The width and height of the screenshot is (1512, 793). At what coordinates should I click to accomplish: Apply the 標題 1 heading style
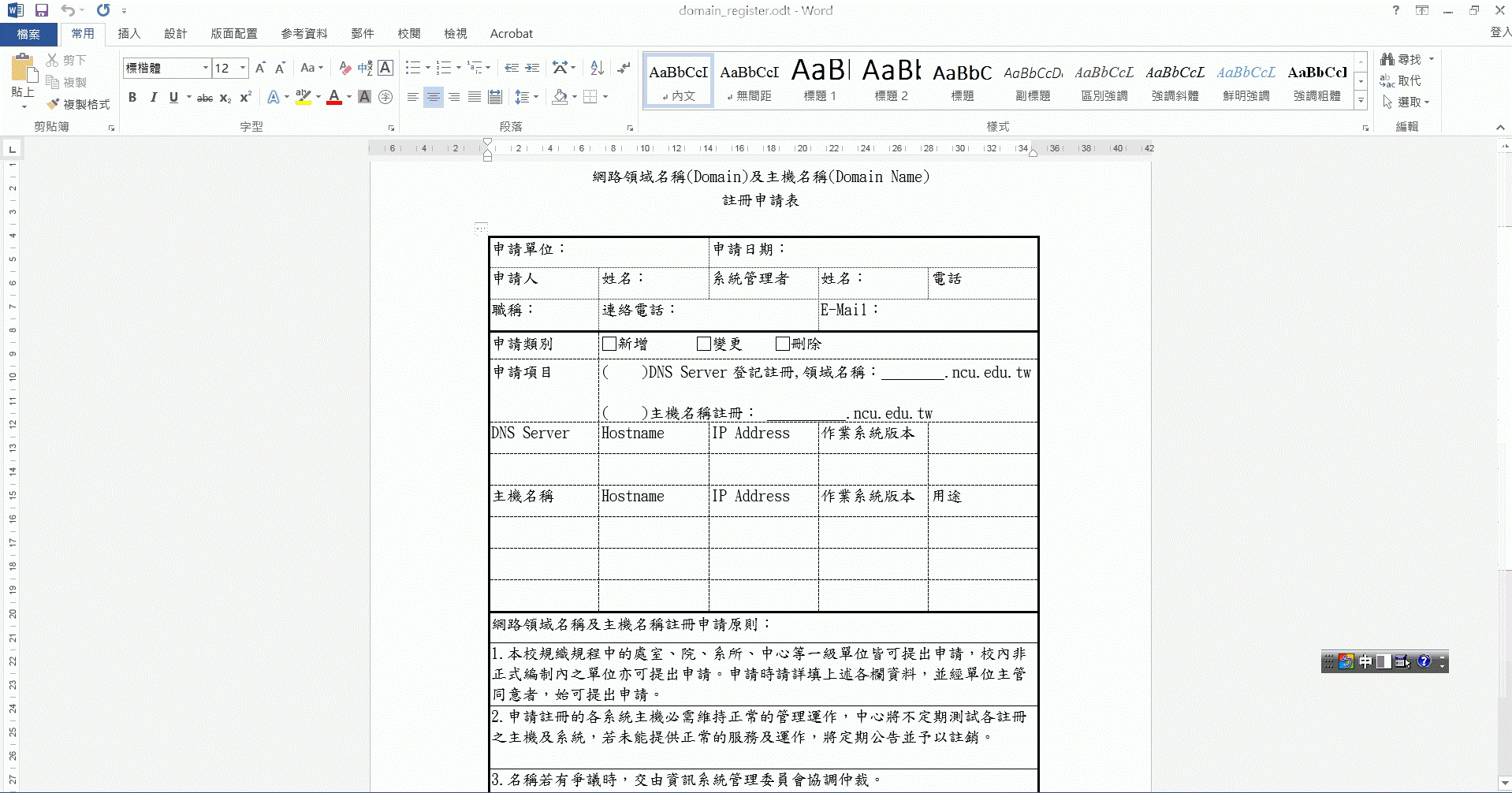point(820,80)
